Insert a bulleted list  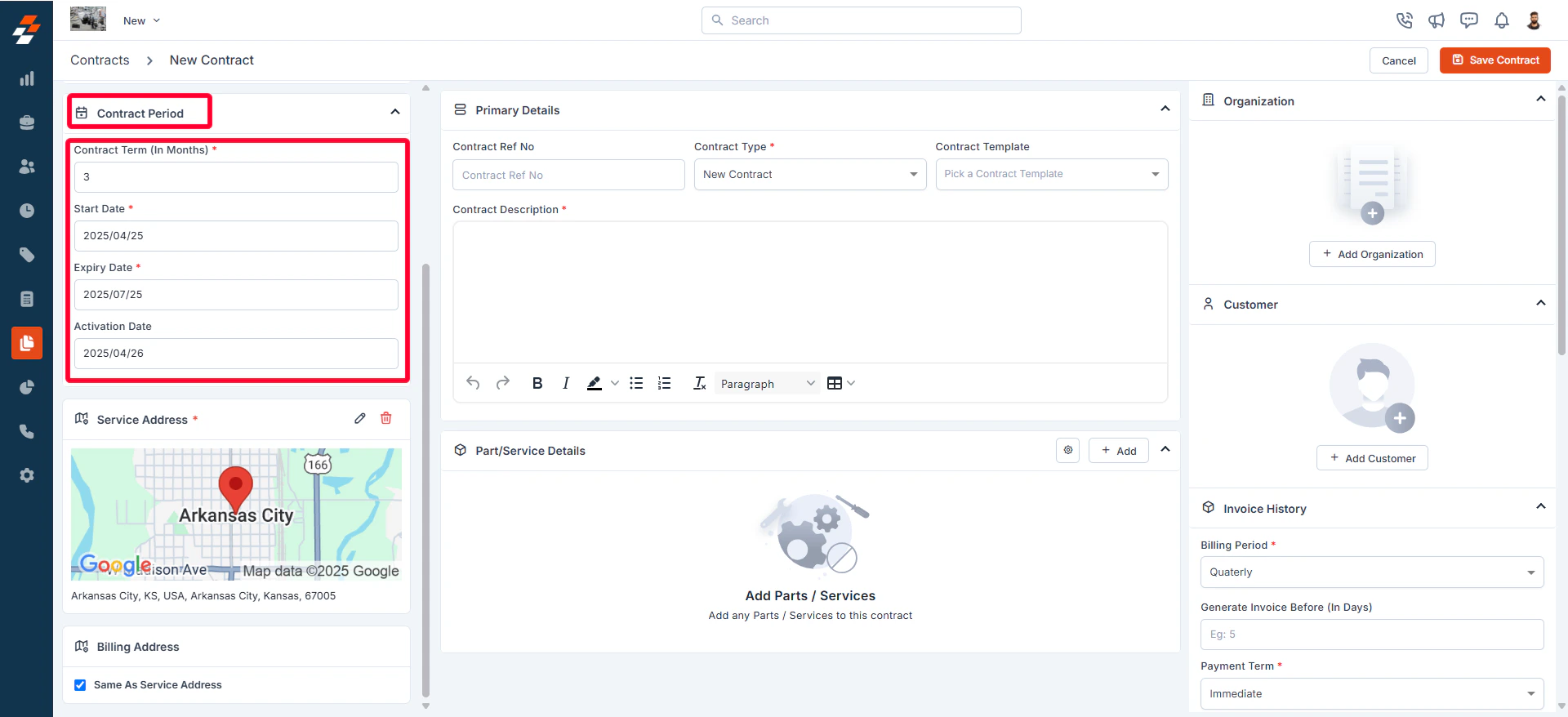coord(636,383)
